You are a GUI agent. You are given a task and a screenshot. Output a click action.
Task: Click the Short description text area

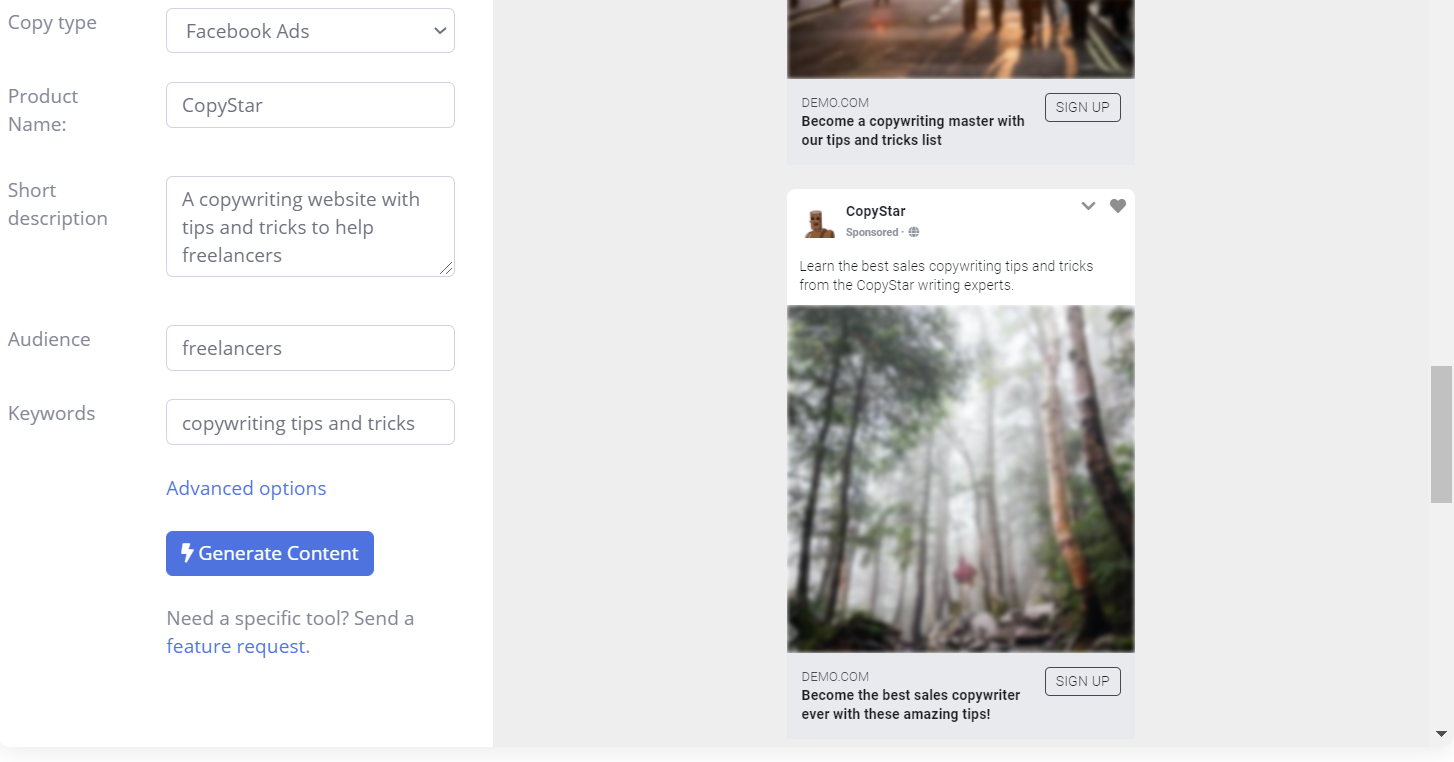310,226
